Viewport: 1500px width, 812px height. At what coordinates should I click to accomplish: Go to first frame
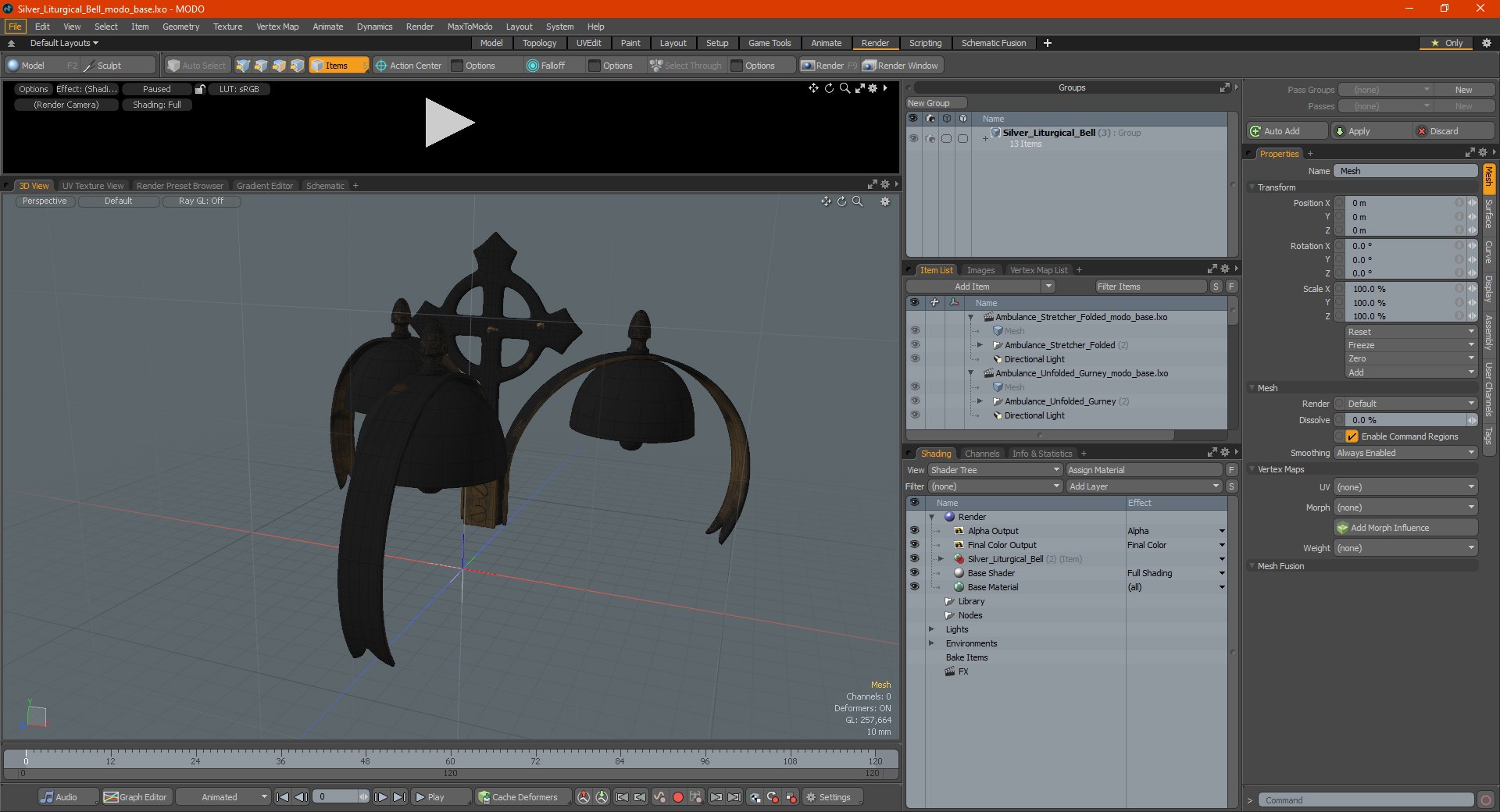coord(283,797)
